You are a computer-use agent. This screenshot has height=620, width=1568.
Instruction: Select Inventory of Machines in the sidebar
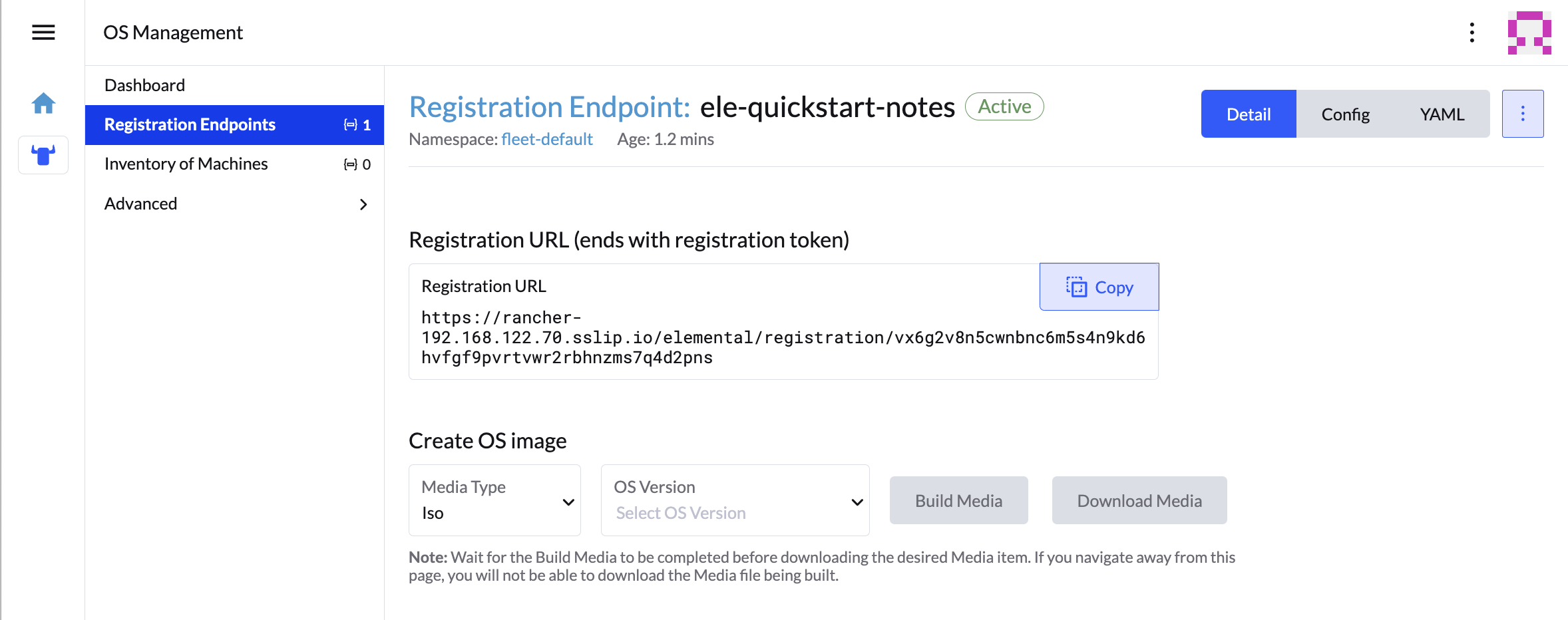(186, 164)
